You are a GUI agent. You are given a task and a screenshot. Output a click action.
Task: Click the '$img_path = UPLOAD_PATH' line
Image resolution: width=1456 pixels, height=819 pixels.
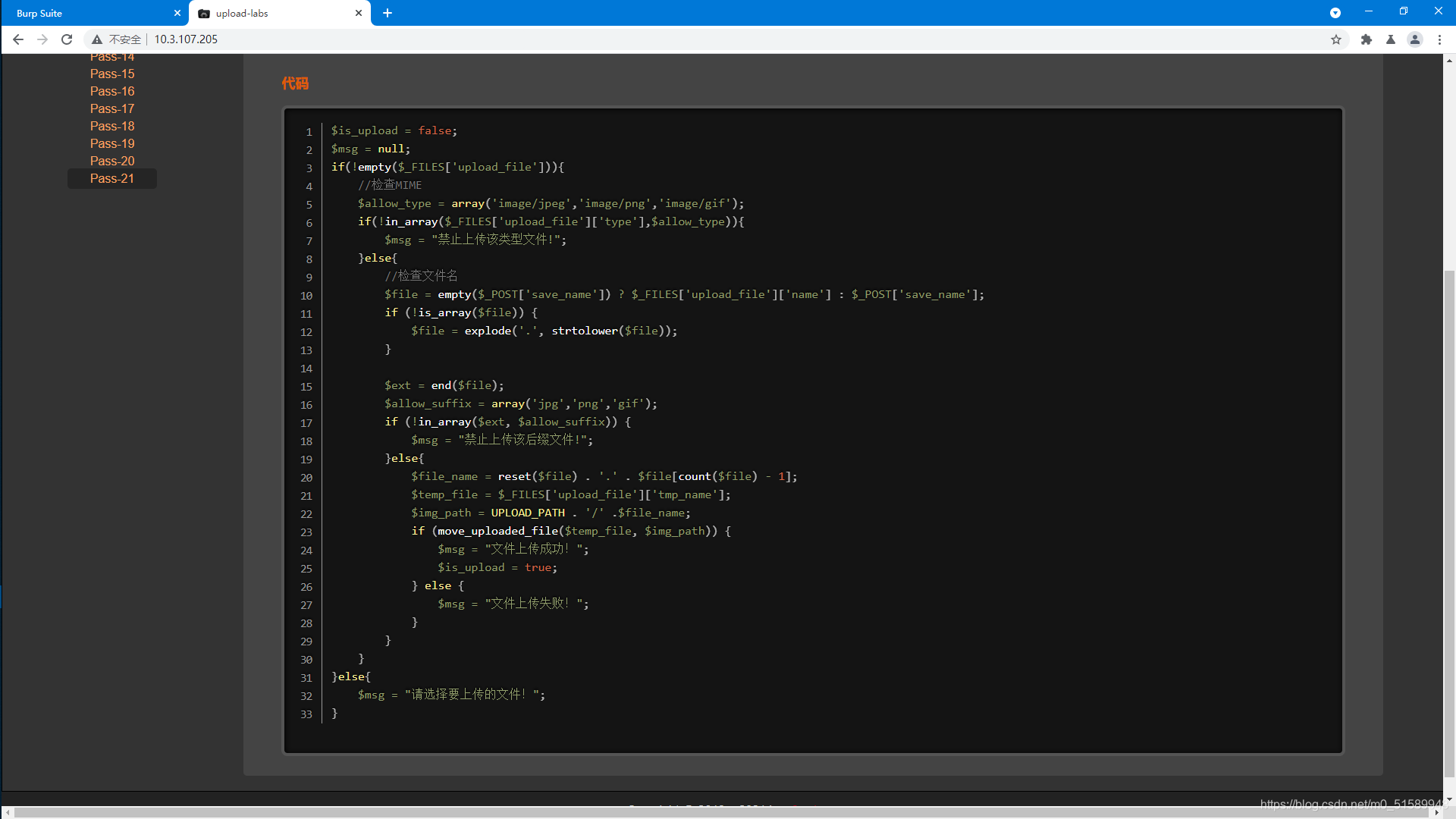pyautogui.click(x=551, y=513)
